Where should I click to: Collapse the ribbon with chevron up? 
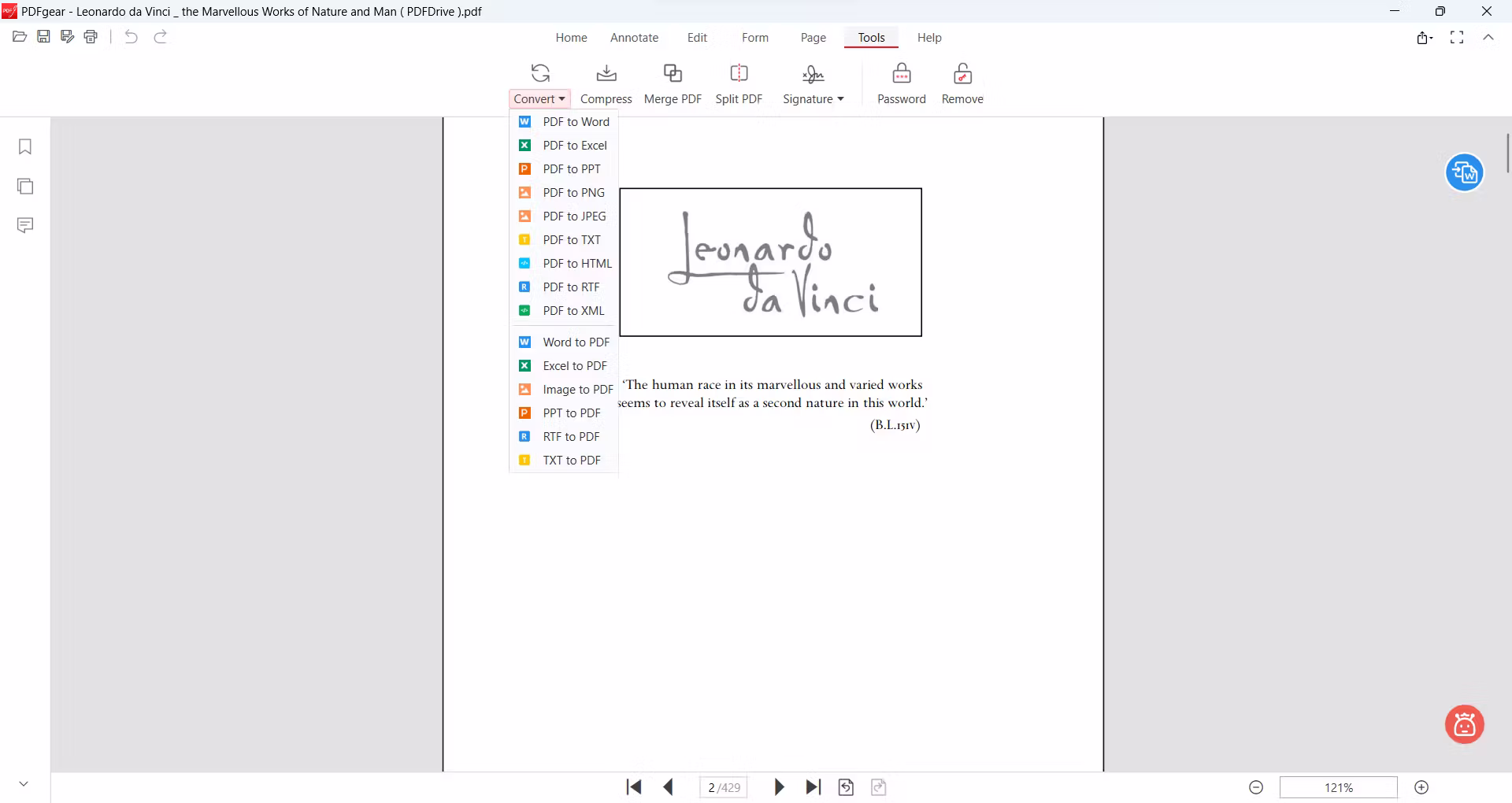click(x=1488, y=37)
